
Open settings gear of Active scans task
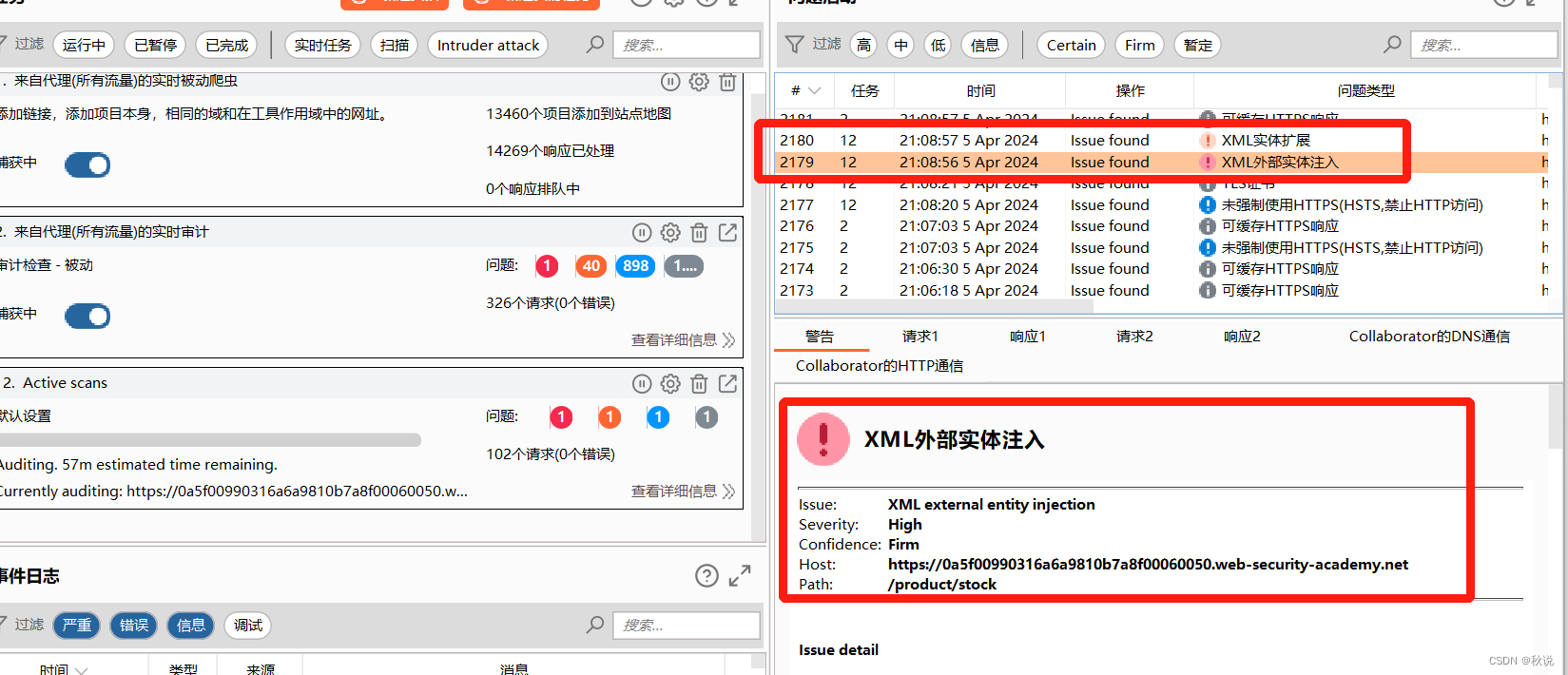(x=670, y=384)
